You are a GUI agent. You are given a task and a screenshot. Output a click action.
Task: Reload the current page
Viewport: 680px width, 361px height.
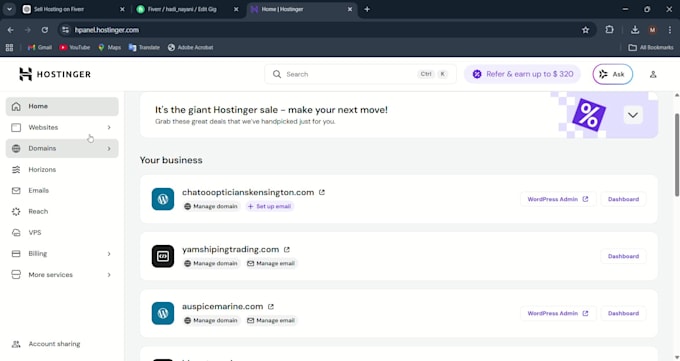(x=45, y=30)
